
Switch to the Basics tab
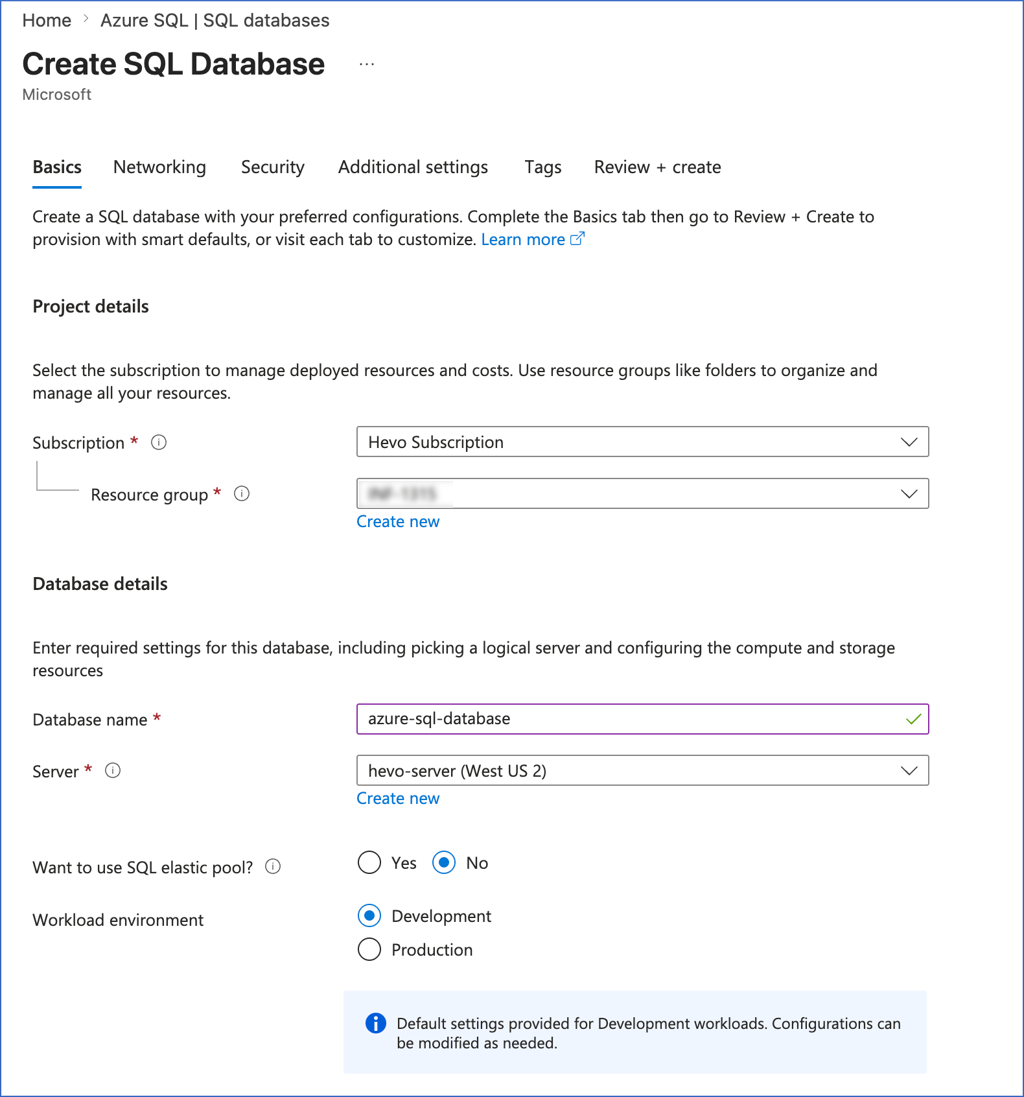[57, 167]
